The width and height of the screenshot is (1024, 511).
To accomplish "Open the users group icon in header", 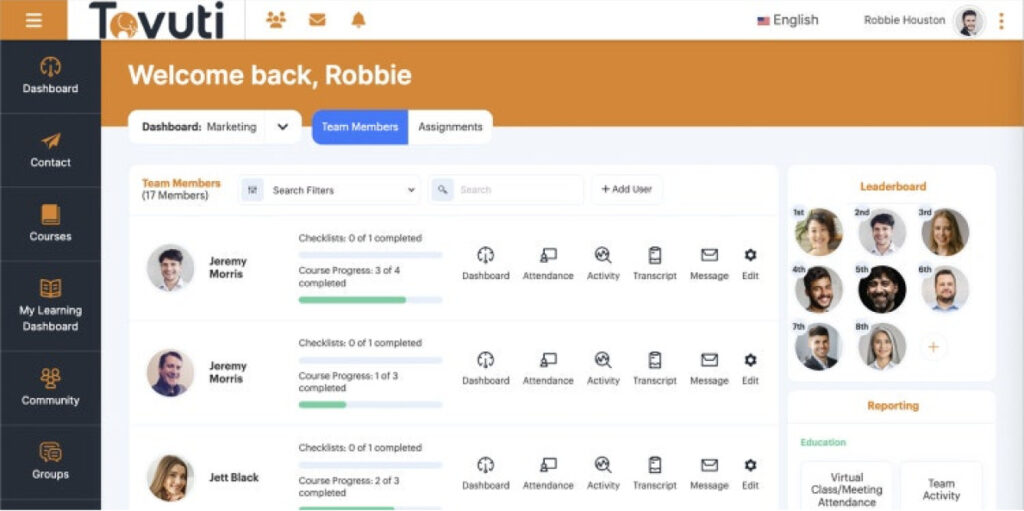I will coord(276,20).
